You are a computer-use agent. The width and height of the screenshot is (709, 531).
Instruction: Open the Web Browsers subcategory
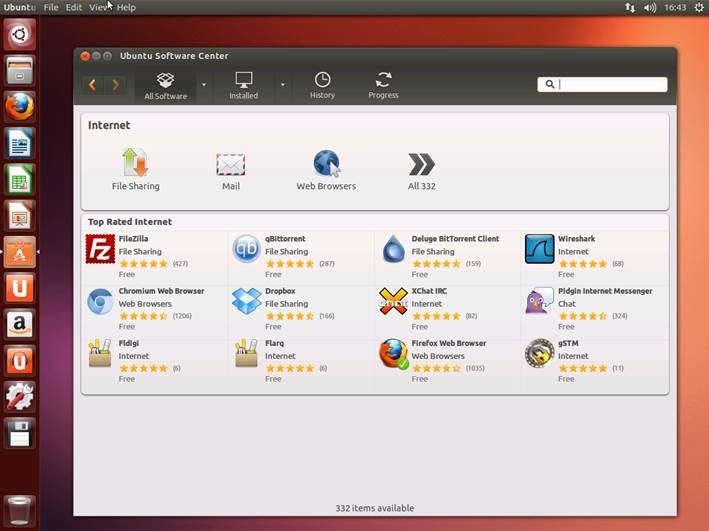click(x=326, y=170)
